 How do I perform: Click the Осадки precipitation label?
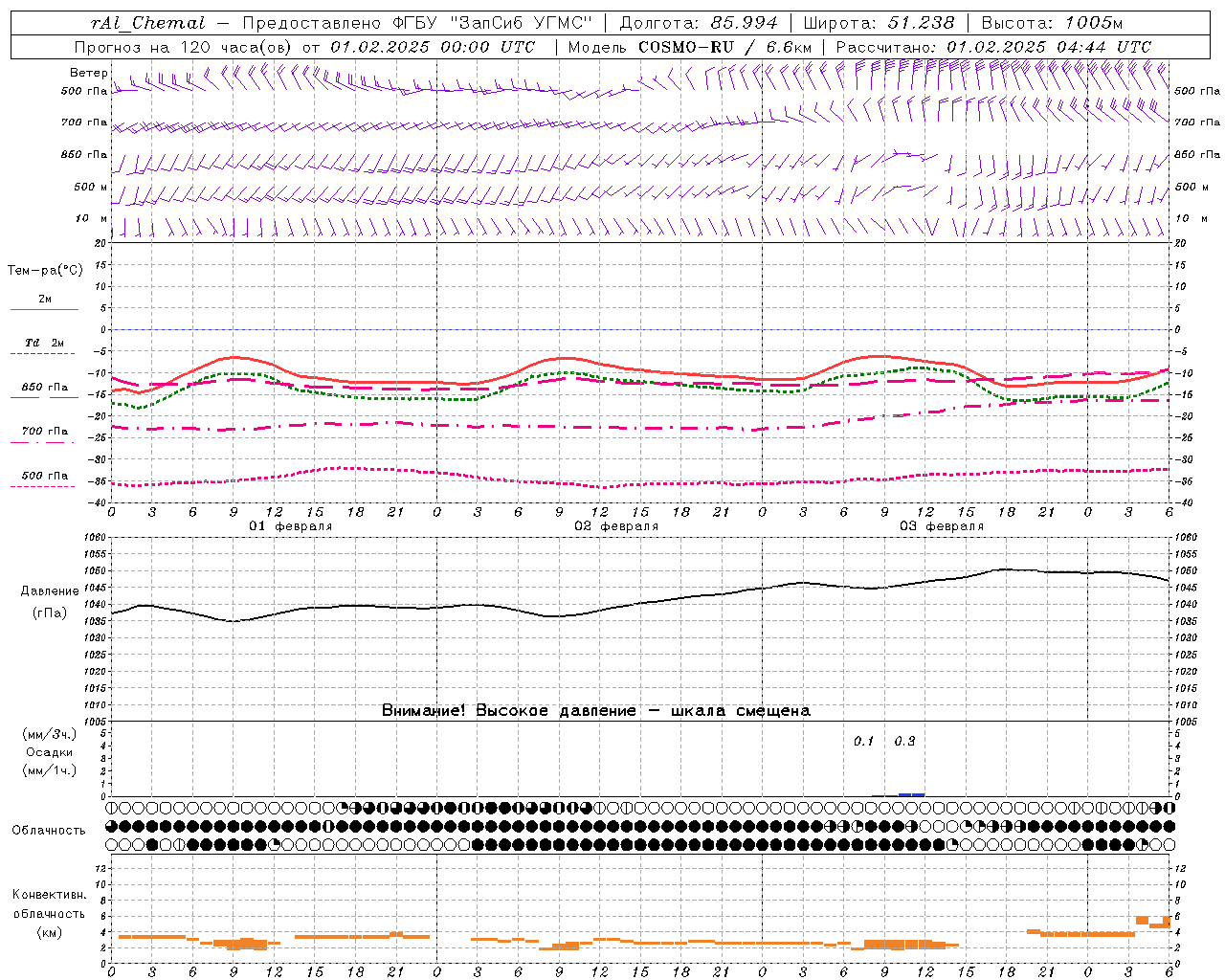point(50,752)
